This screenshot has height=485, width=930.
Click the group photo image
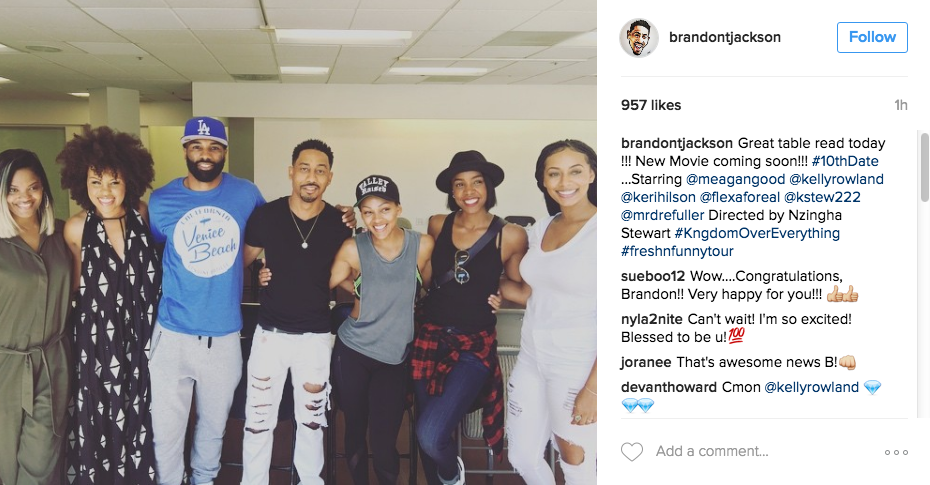[x=298, y=242]
